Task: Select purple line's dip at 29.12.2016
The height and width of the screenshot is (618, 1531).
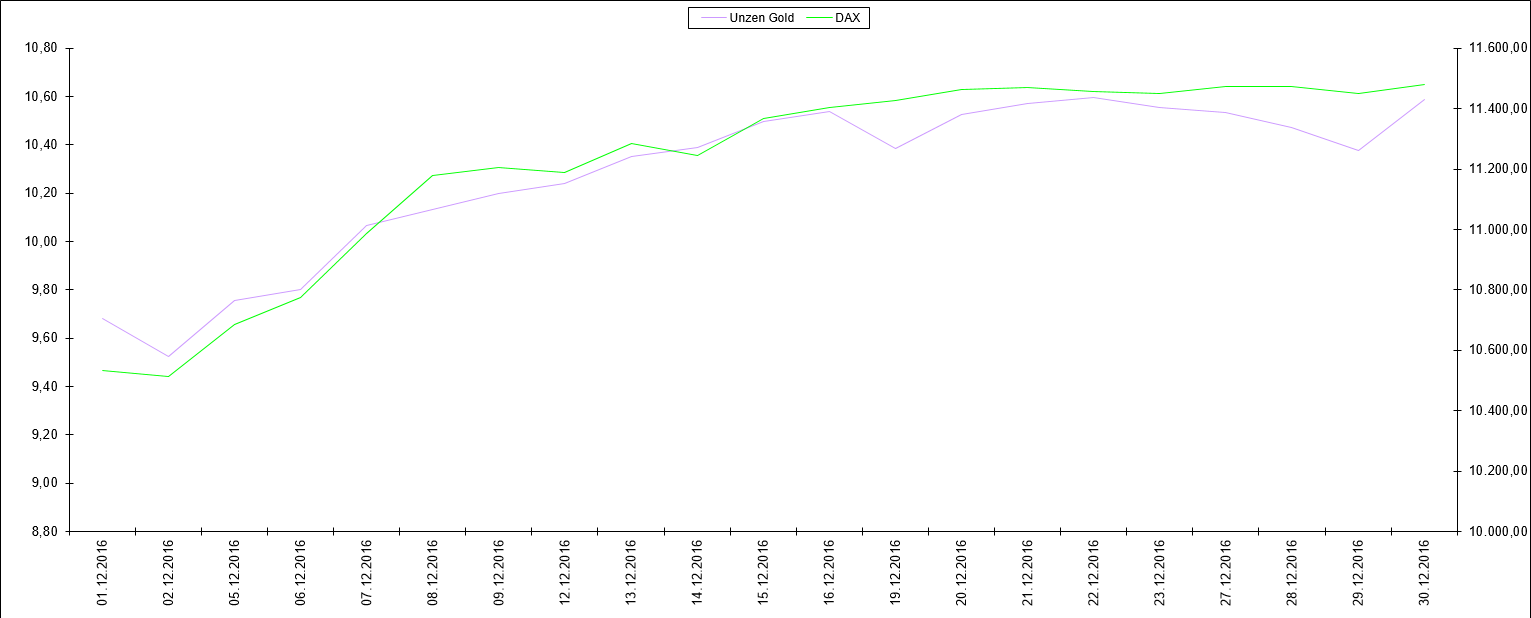Action: [1358, 151]
